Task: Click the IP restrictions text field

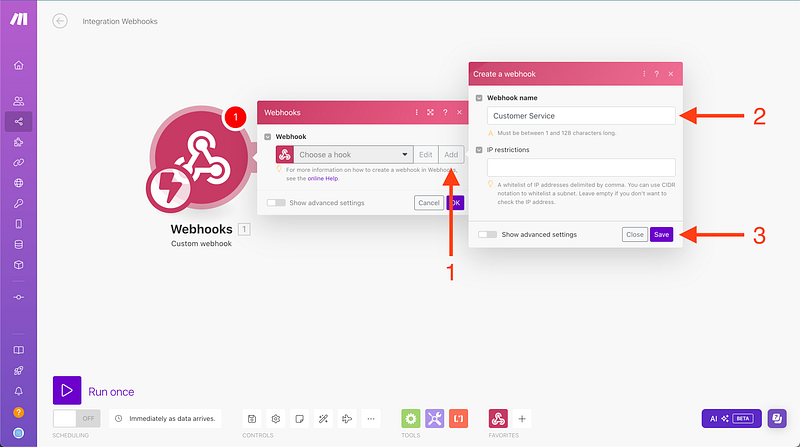Action: click(580, 168)
